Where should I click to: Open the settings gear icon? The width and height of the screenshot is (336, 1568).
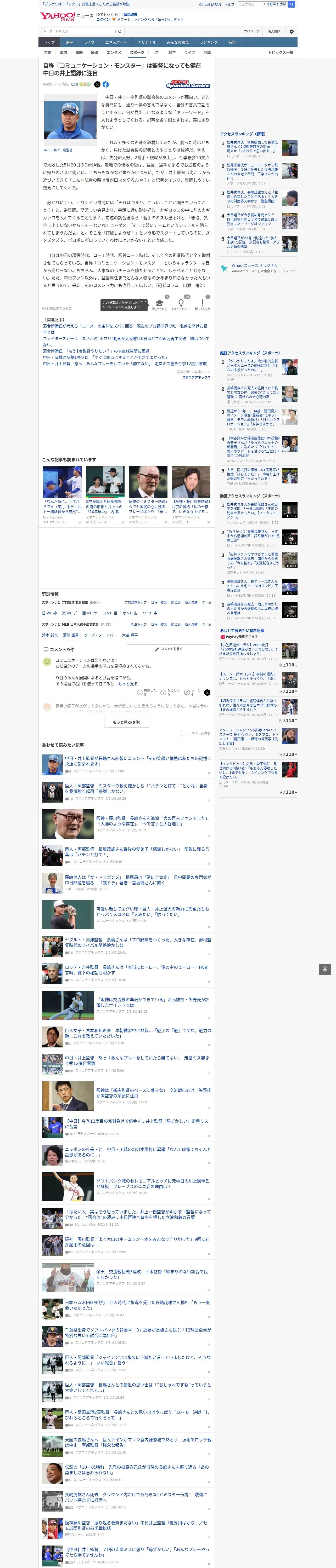pyautogui.click(x=292, y=32)
